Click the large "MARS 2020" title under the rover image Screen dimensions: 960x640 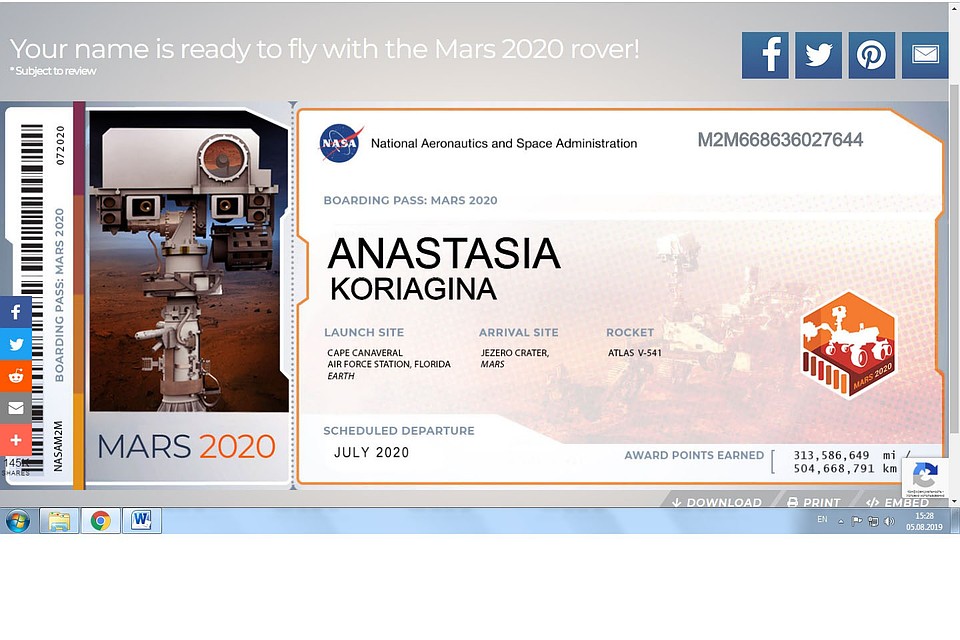click(187, 446)
